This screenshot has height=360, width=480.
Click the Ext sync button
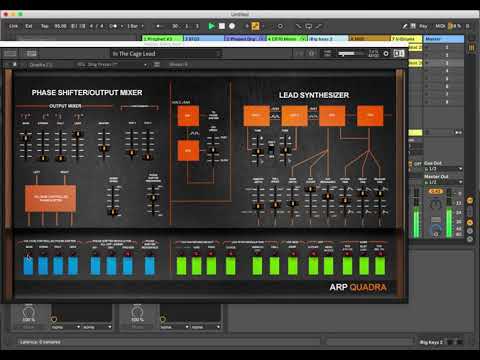tap(29, 26)
